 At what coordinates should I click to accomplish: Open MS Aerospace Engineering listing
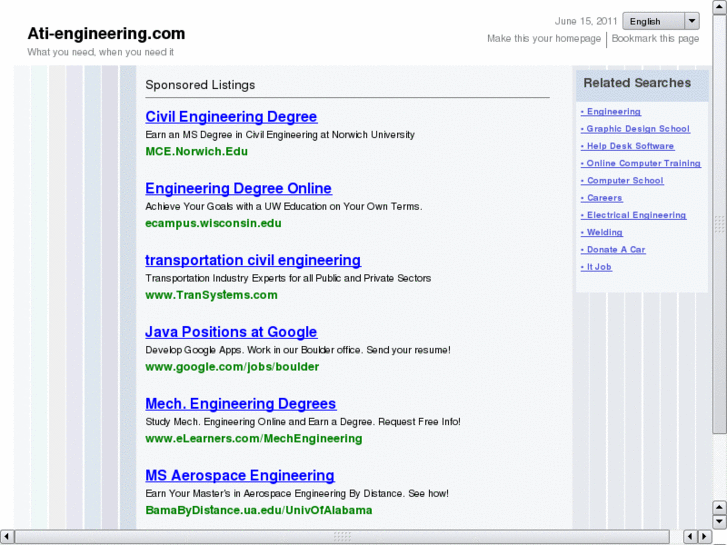[240, 475]
